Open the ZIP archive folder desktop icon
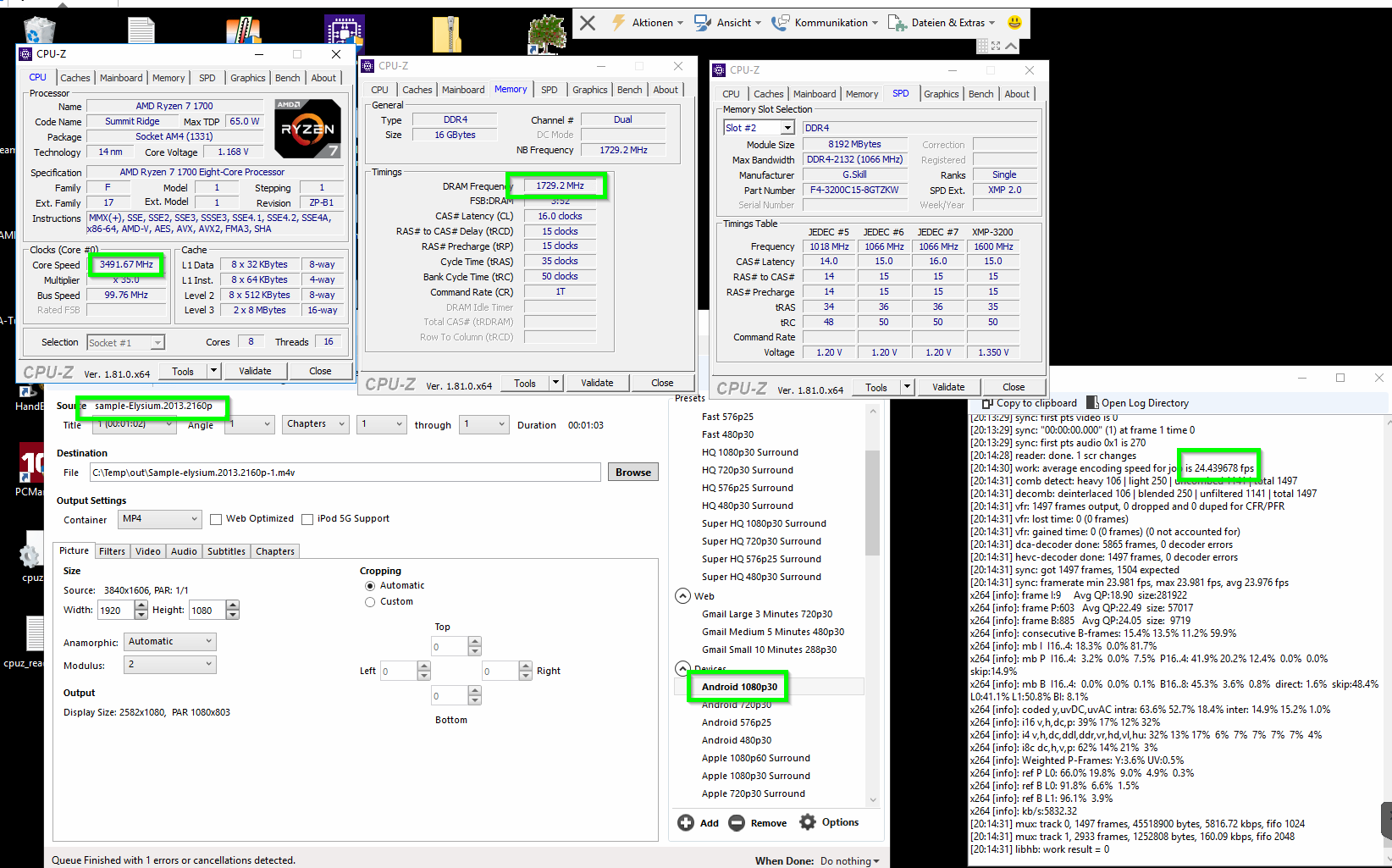This screenshot has width=1392, height=868. (x=446, y=34)
